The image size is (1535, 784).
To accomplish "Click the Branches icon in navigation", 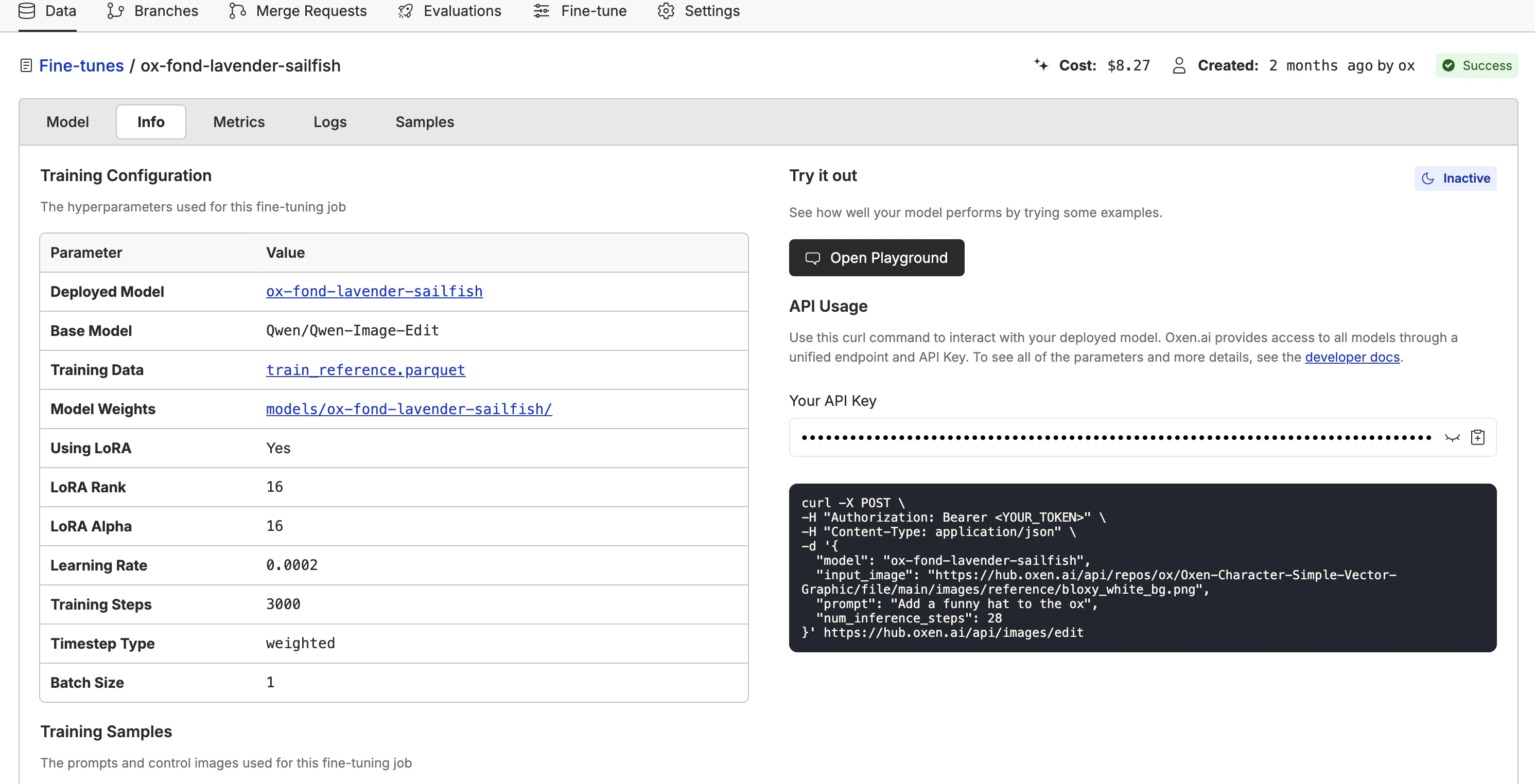I will (x=115, y=11).
